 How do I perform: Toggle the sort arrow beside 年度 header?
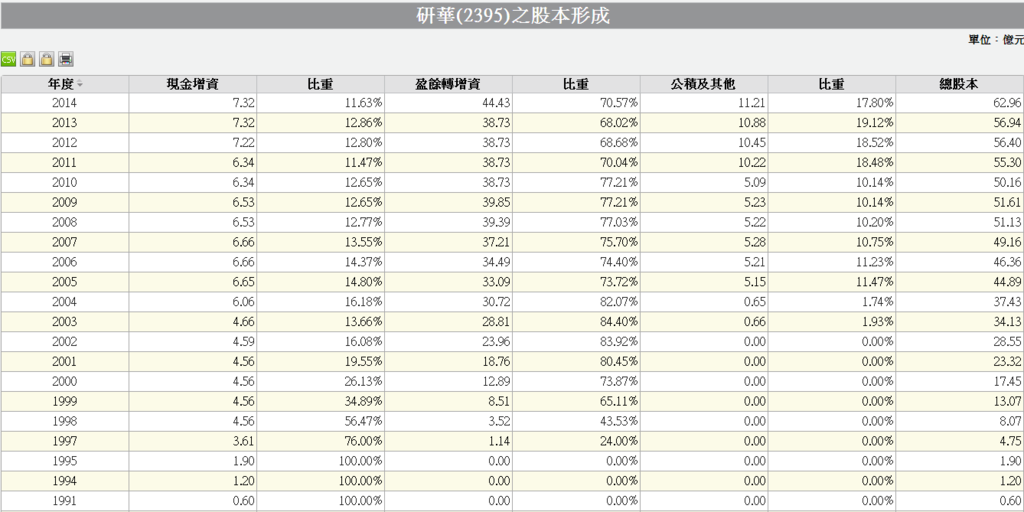(80, 84)
